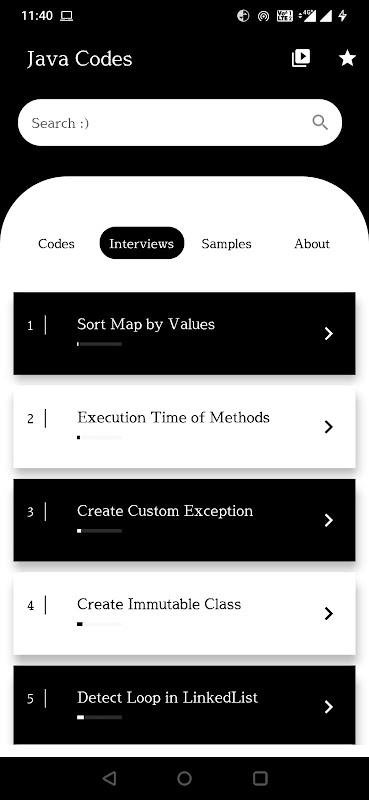Open Create Immutable Class title
369x800 pixels.
[159, 604]
